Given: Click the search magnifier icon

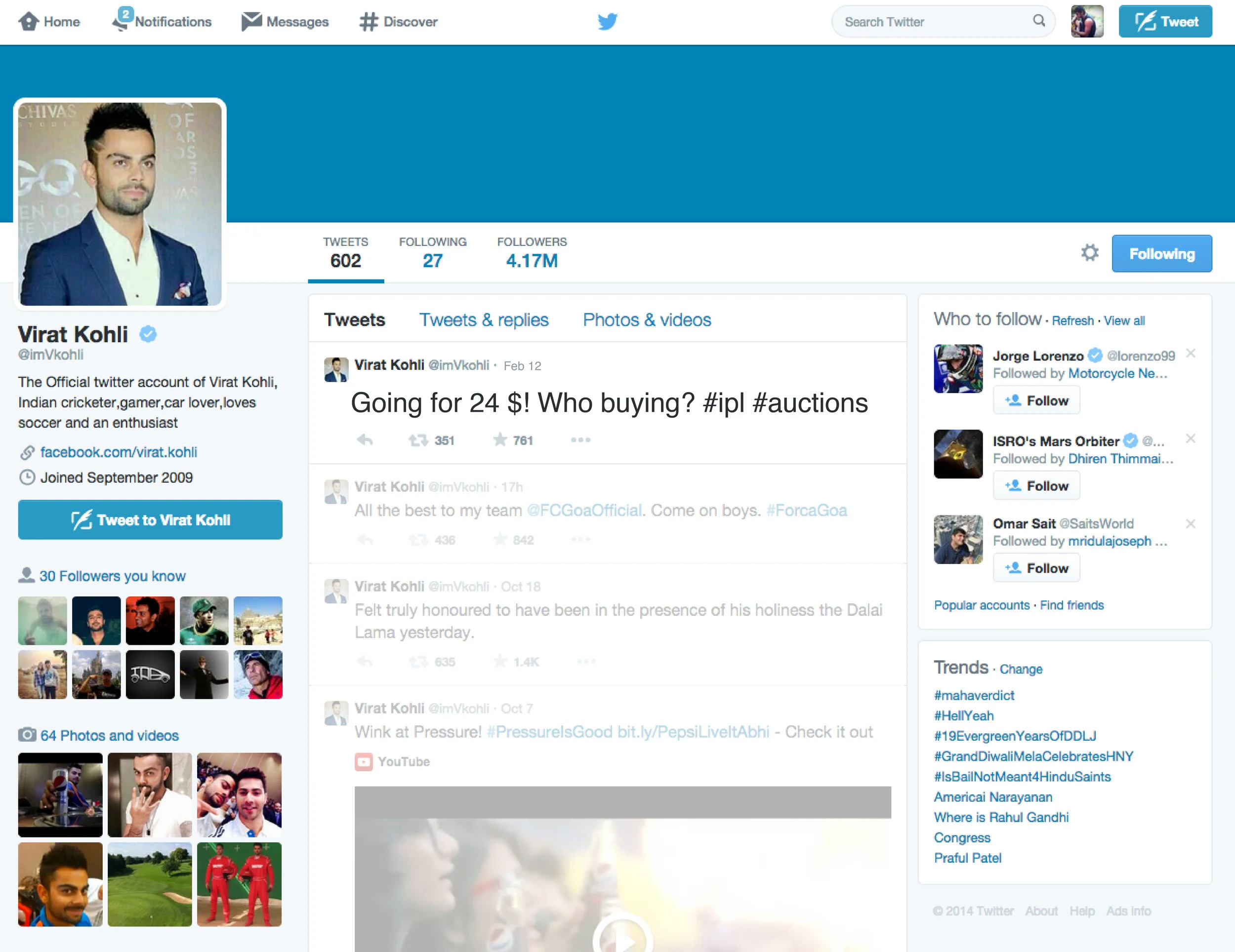Looking at the screenshot, I should pos(1038,21).
